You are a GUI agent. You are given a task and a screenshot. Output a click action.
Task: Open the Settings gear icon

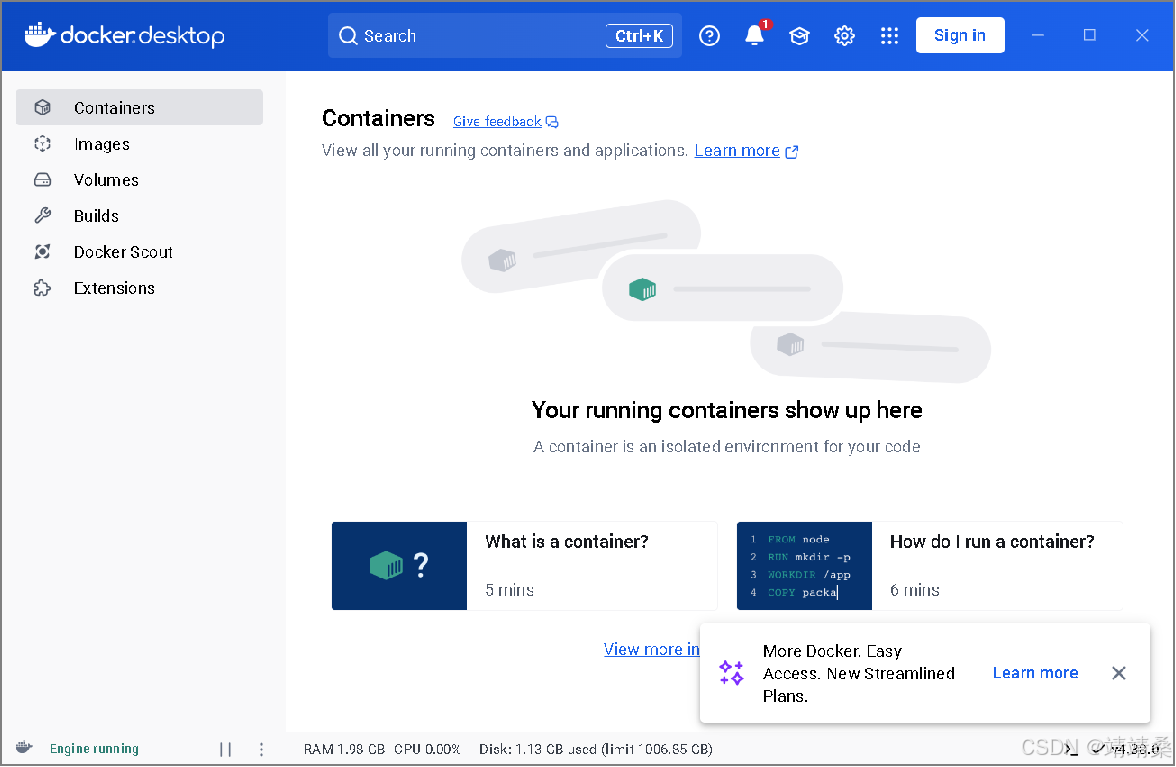point(844,35)
